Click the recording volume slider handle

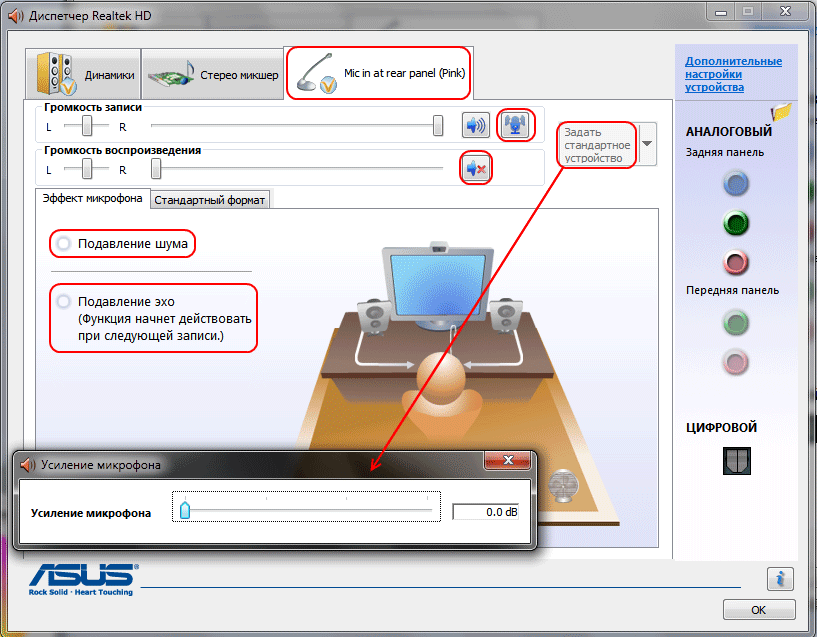[438, 126]
